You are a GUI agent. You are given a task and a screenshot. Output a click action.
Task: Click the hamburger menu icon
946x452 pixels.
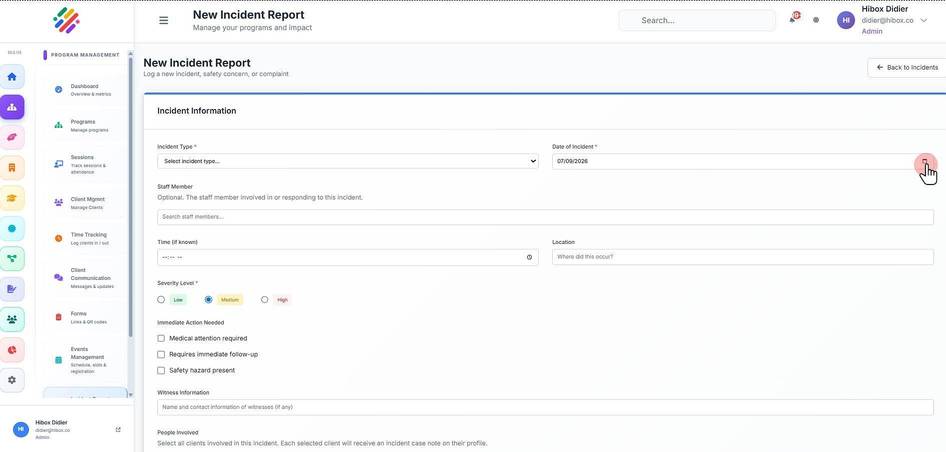click(163, 21)
